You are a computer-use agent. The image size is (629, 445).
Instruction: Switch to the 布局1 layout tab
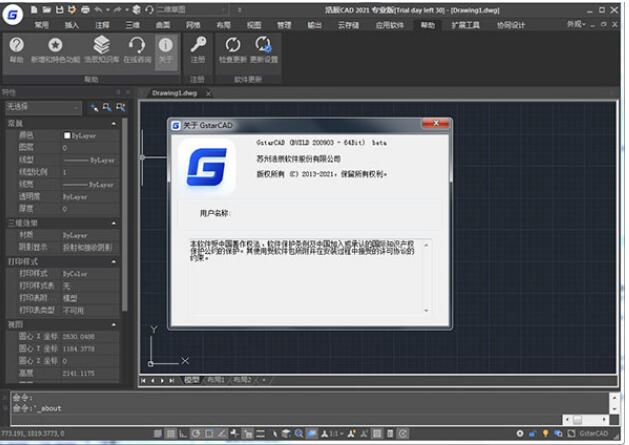coord(215,380)
